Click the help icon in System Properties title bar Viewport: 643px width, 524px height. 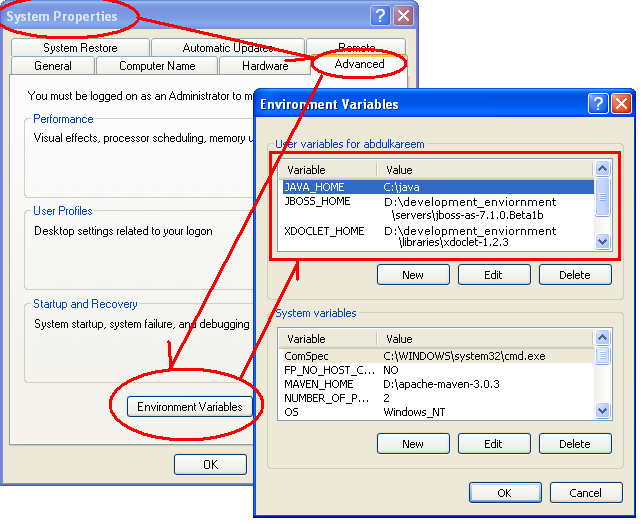tap(380, 16)
